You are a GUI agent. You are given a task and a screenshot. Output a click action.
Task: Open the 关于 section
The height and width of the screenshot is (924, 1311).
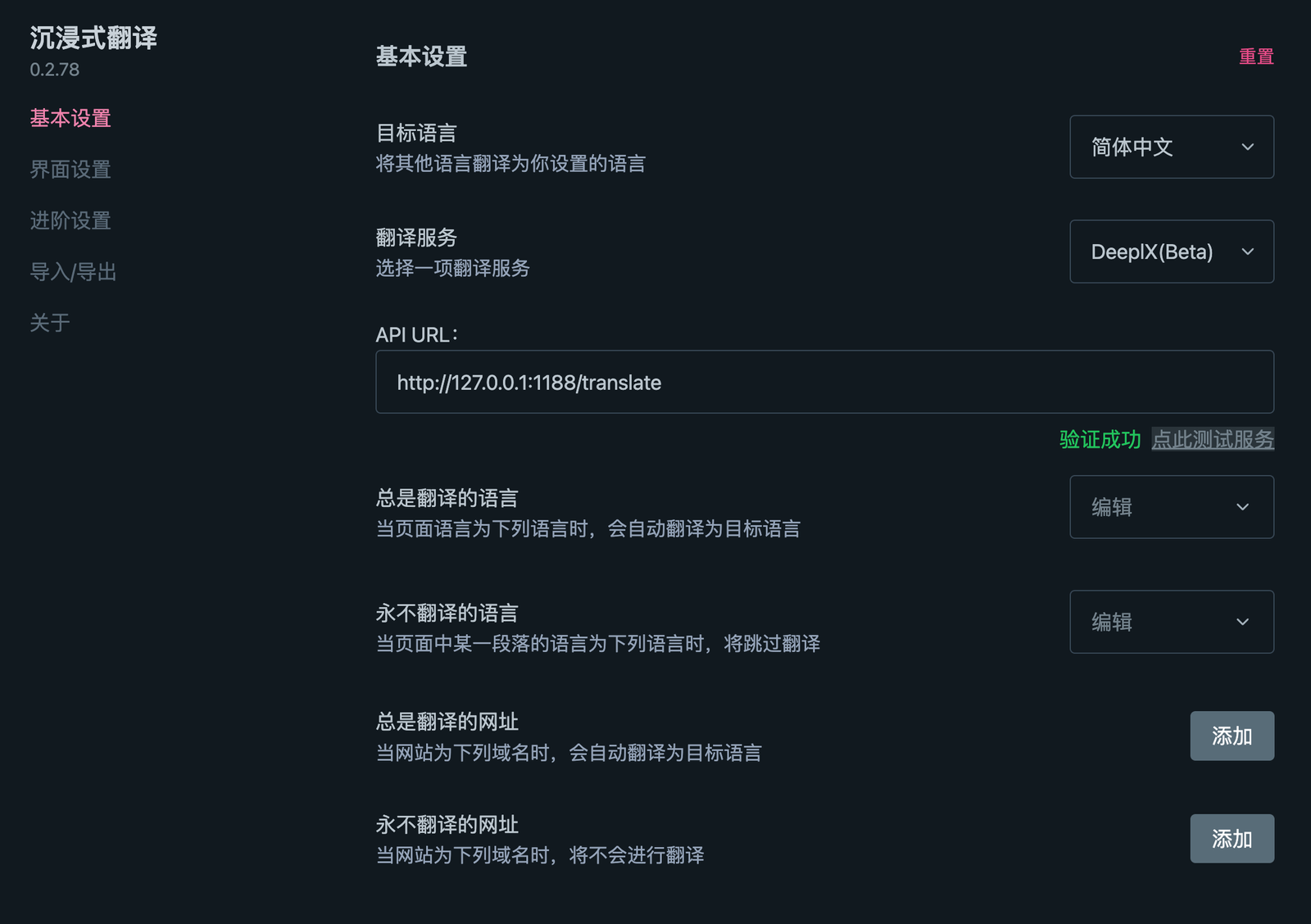50,323
